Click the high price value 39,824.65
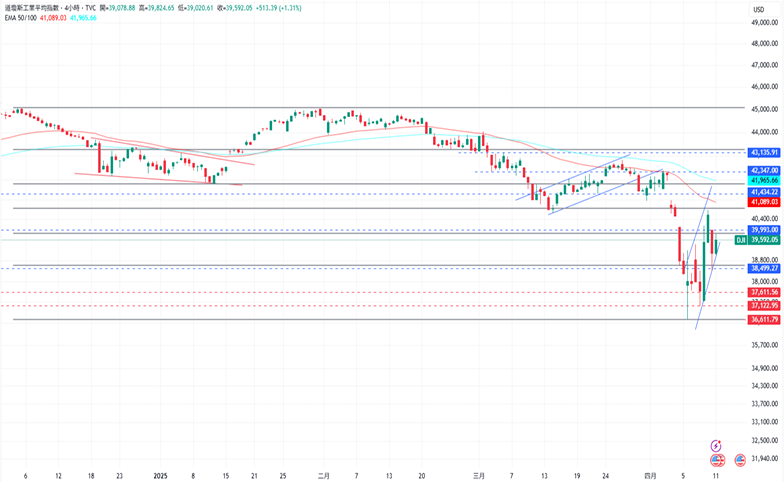The image size is (784, 482). point(160,8)
